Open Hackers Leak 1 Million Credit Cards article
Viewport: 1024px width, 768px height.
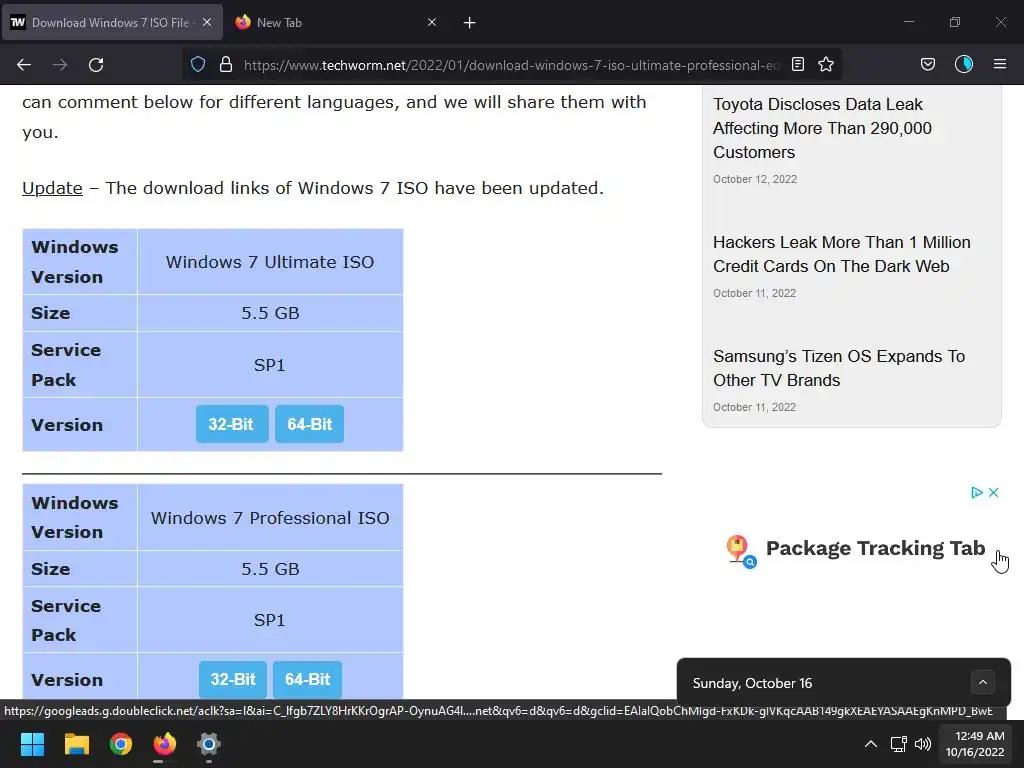click(x=842, y=254)
